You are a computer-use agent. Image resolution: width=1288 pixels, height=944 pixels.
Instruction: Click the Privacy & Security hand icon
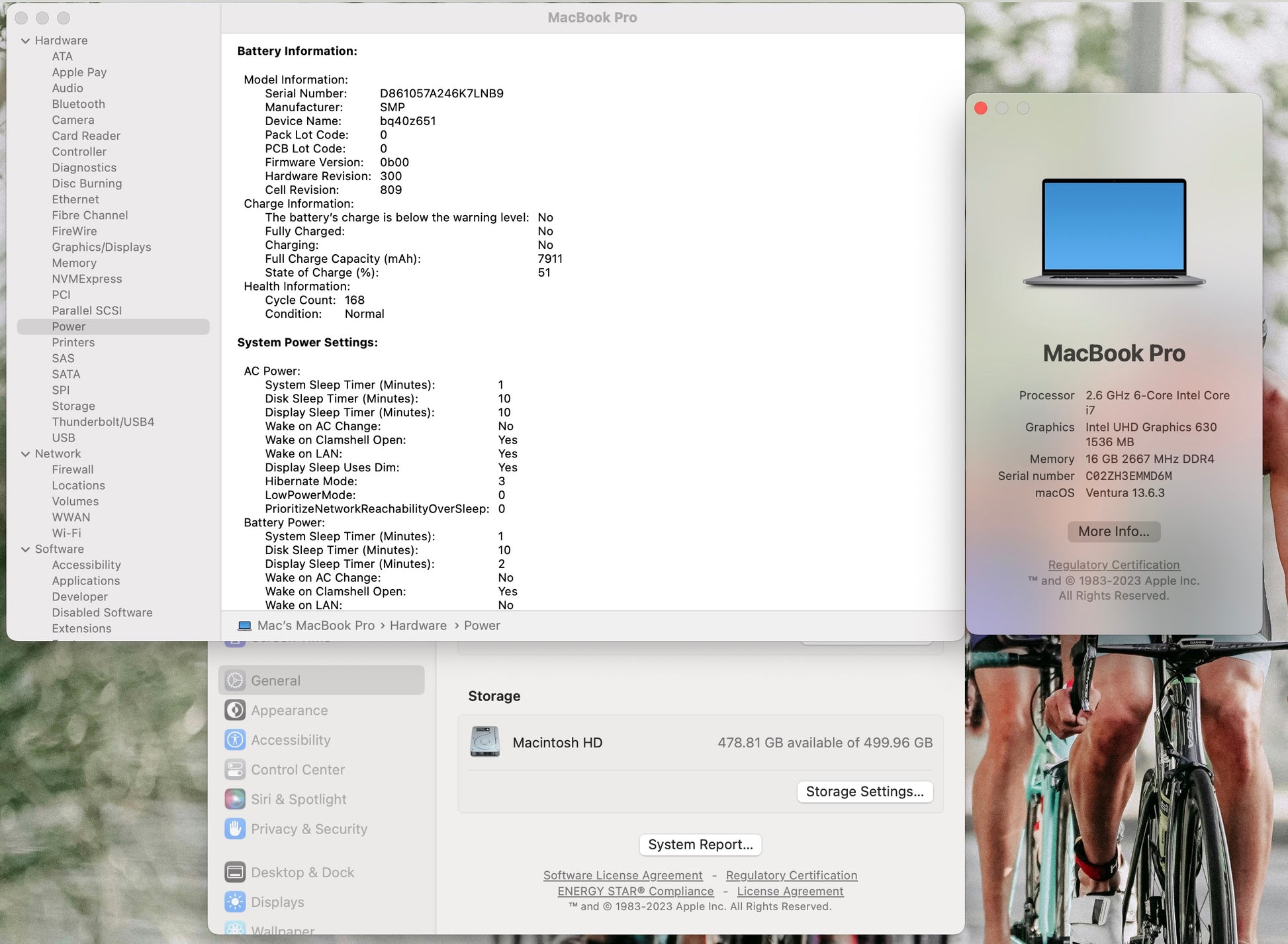click(x=235, y=829)
